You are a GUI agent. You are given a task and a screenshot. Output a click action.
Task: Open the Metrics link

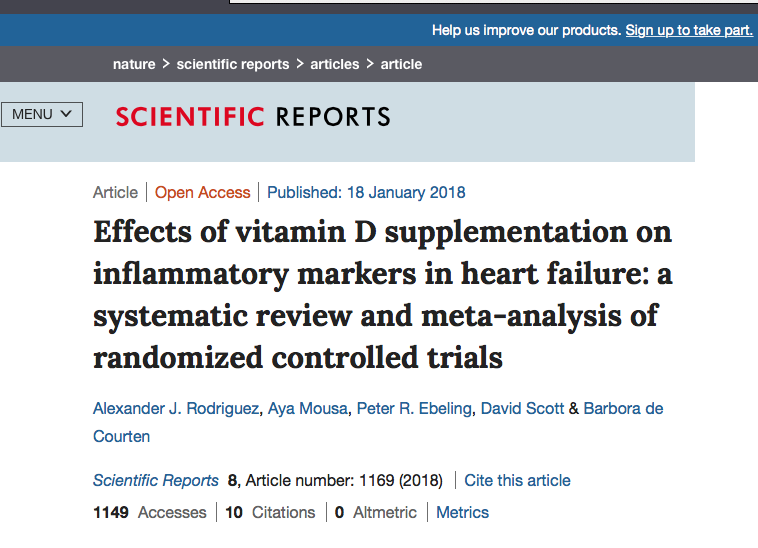462,512
